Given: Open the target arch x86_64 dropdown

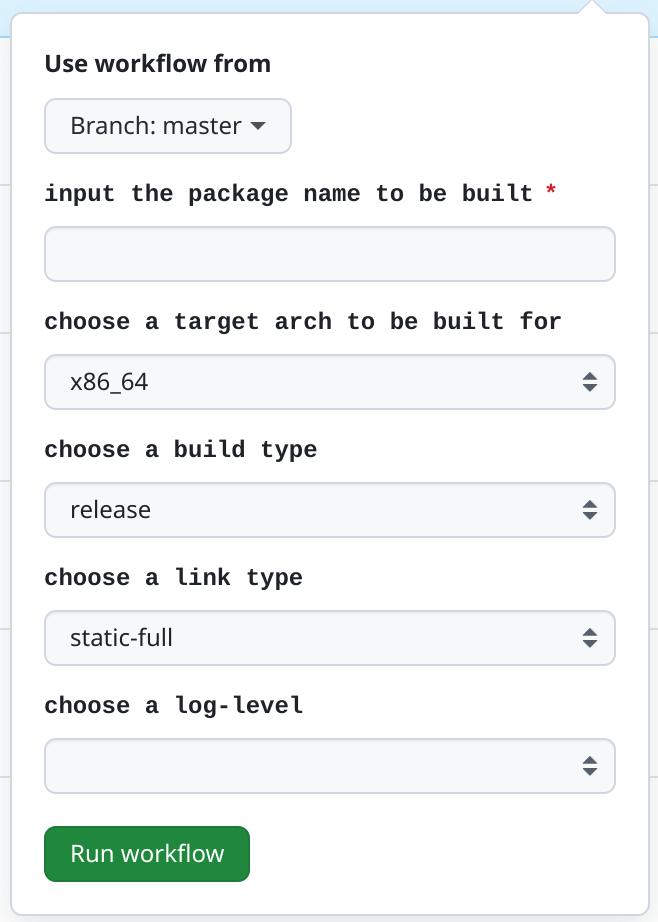Looking at the screenshot, I should pos(329,382).
